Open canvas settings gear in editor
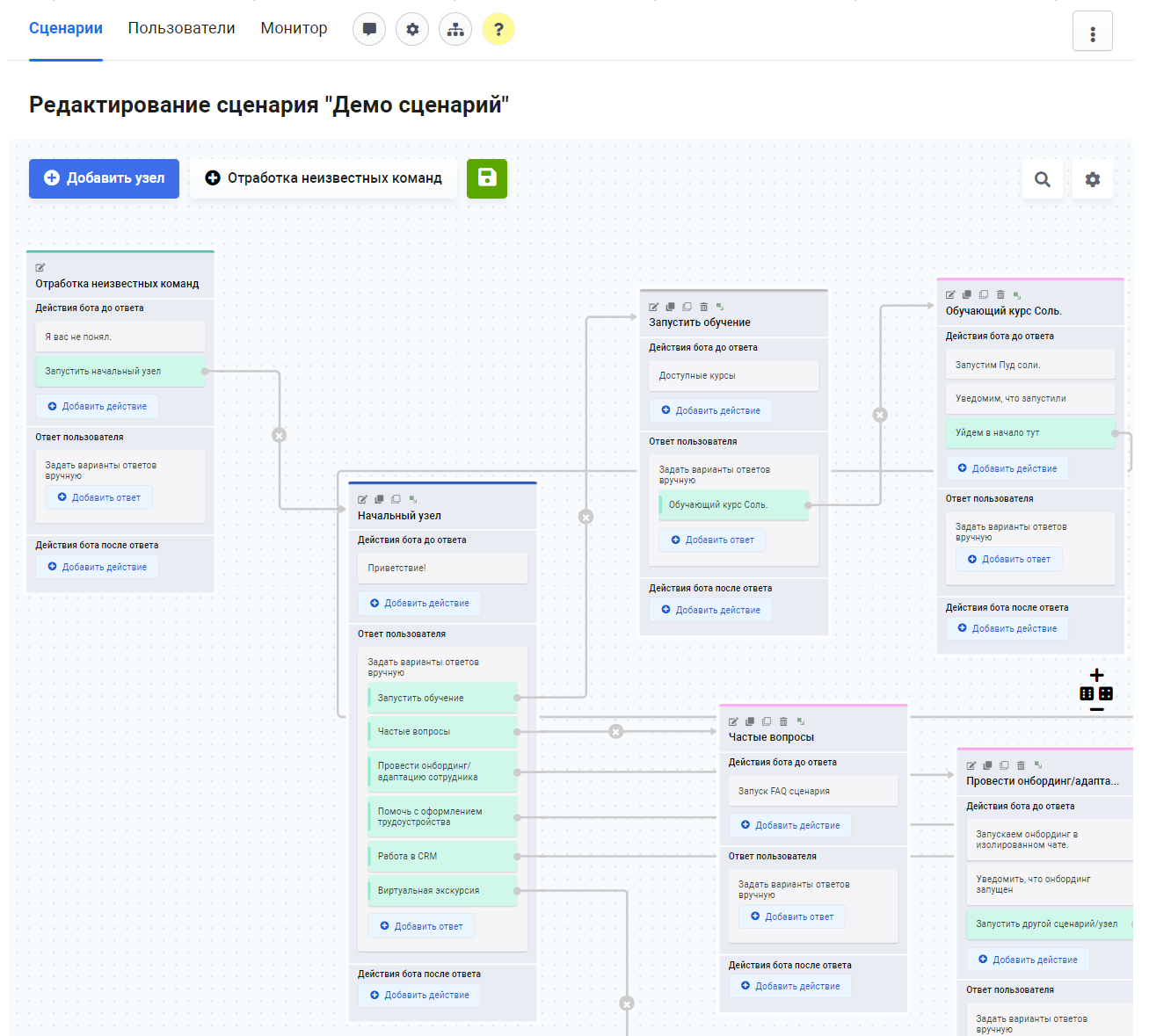The width and height of the screenshot is (1149, 1036). [x=1092, y=179]
